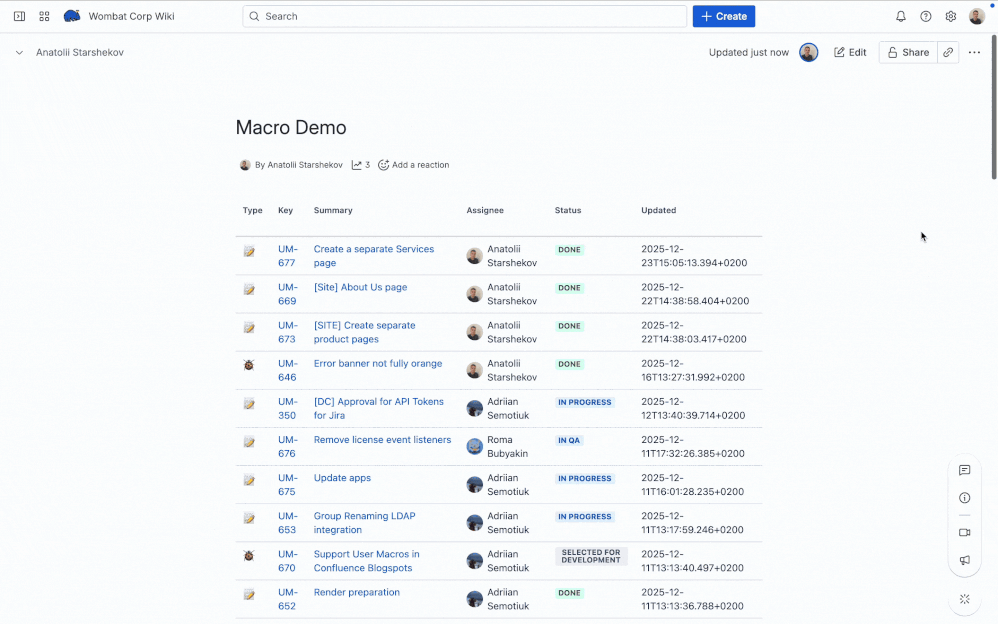The height and width of the screenshot is (624, 998).
Task: Click the contributor avatar beside Updated just now
Action: (x=808, y=52)
